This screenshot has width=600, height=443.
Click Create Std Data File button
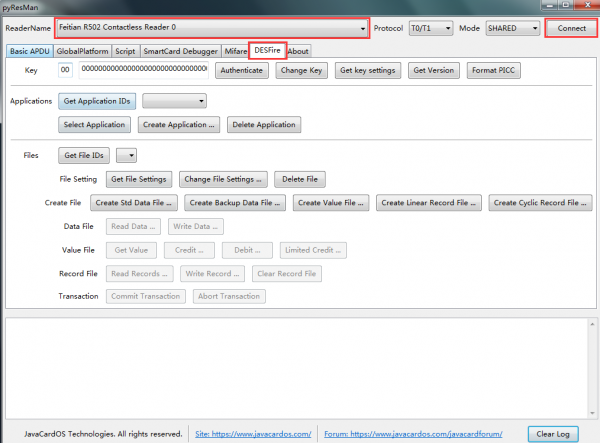[x=134, y=203]
